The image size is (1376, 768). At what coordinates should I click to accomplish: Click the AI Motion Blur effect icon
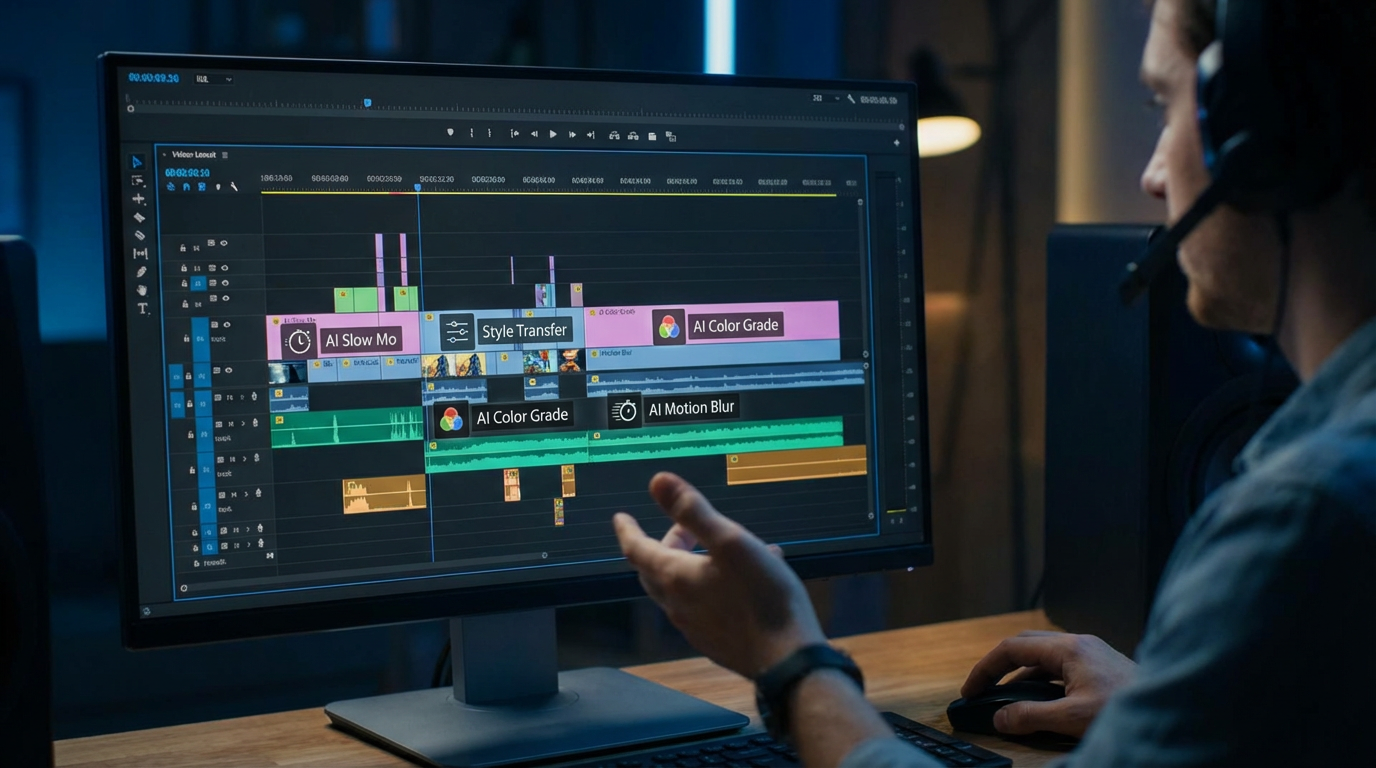click(623, 408)
